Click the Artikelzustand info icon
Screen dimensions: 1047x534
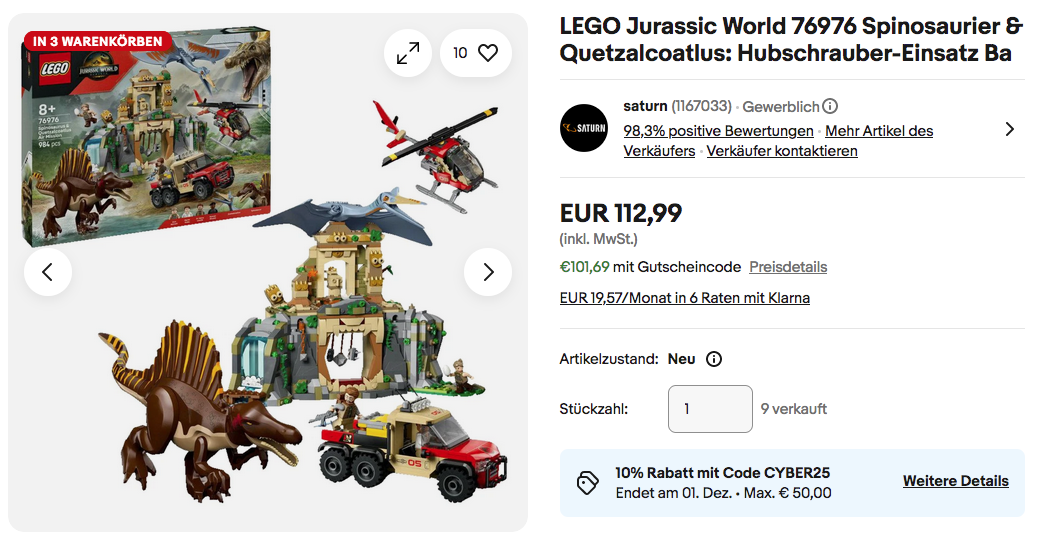point(714,359)
